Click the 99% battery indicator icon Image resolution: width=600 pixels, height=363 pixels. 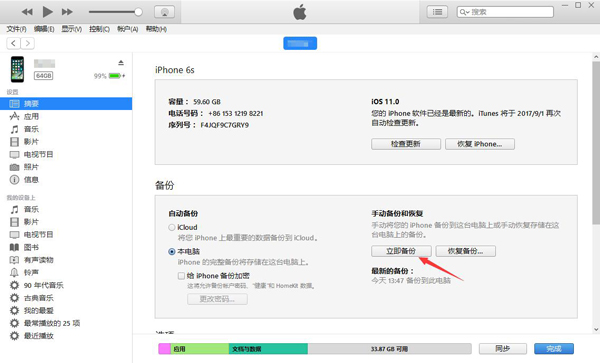coord(115,76)
